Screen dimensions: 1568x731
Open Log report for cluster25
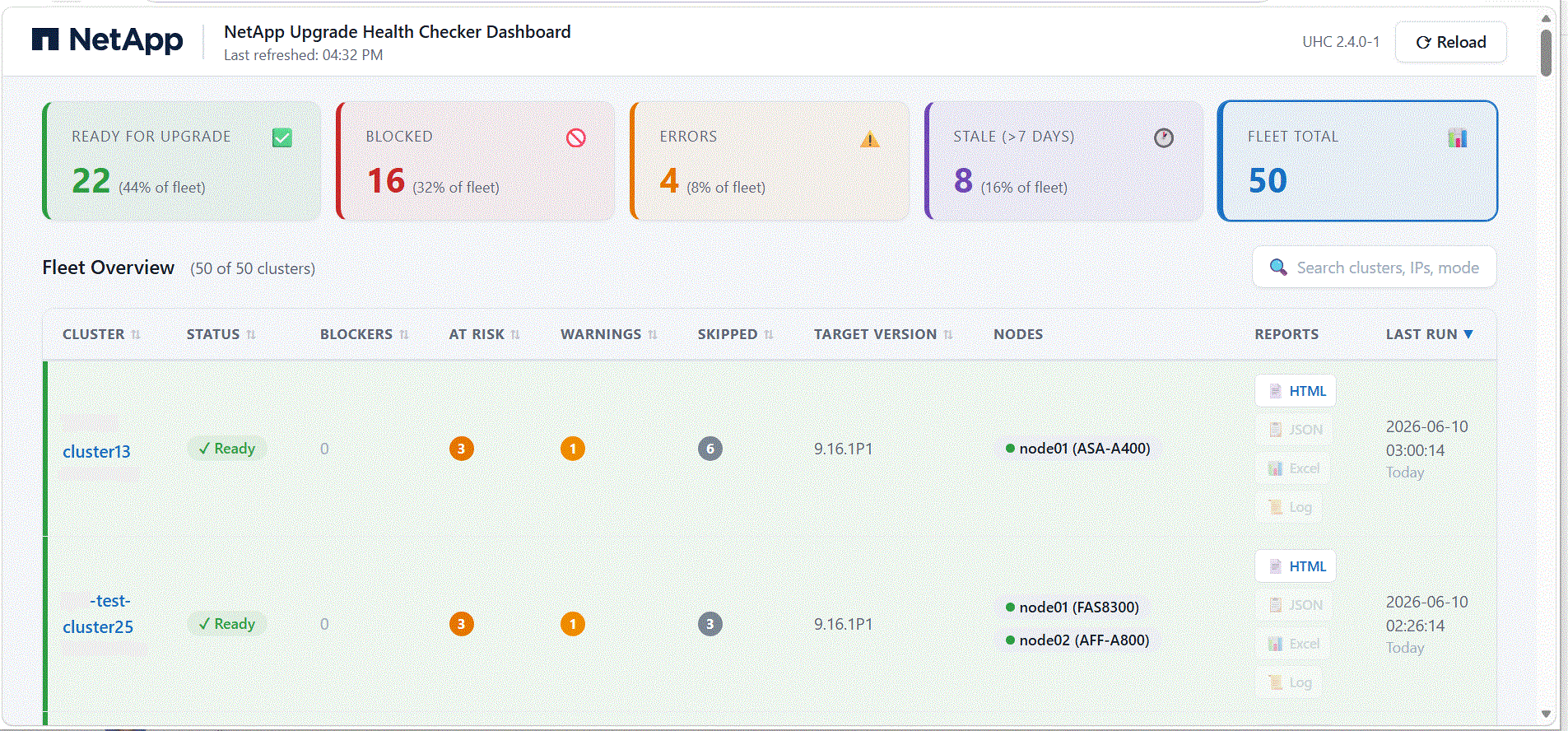pyautogui.click(x=1290, y=682)
